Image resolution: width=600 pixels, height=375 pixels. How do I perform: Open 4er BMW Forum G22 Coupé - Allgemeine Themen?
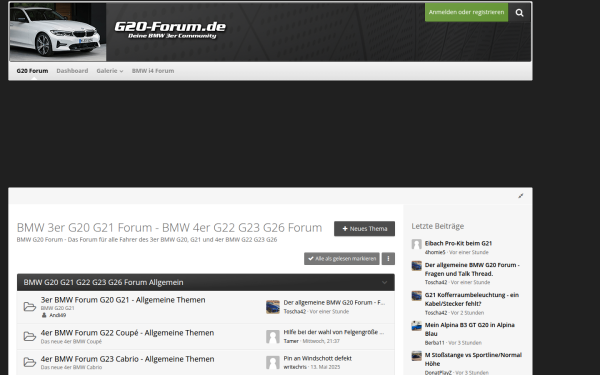pos(127,333)
